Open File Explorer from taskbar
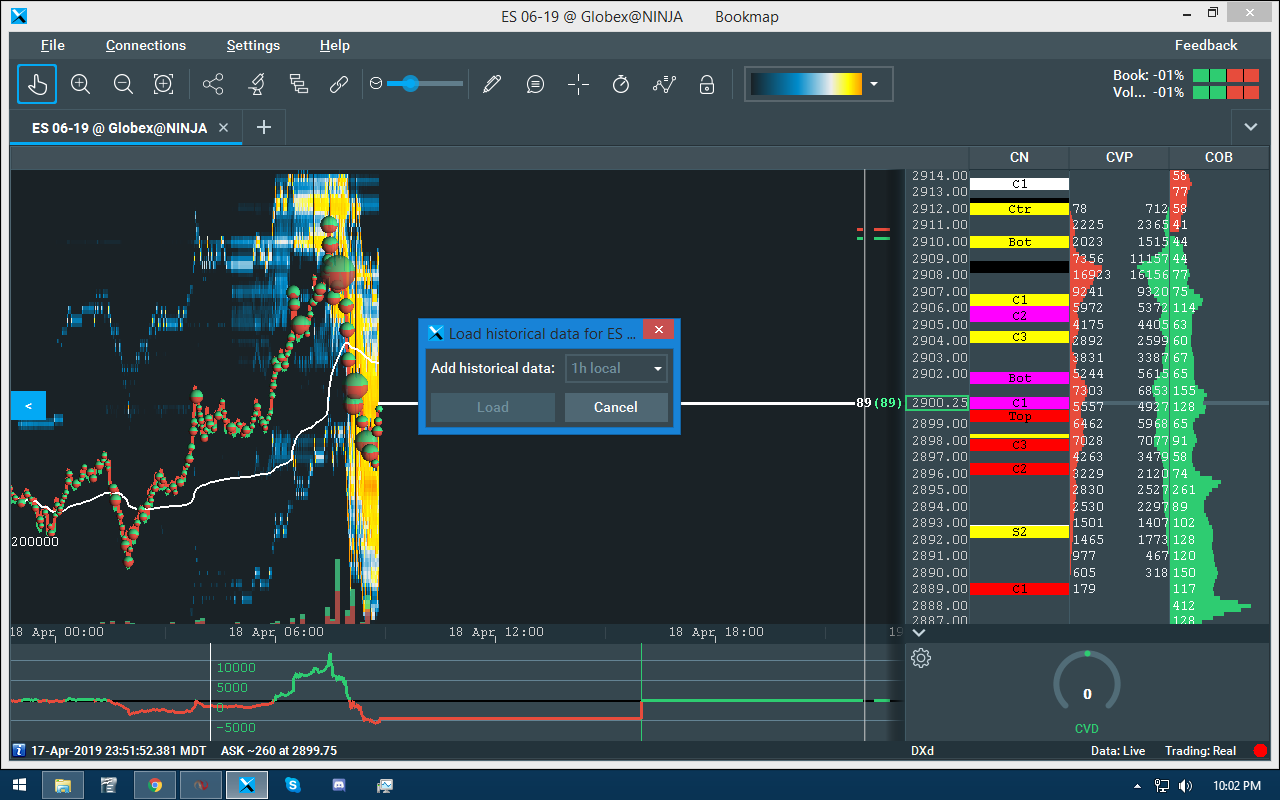This screenshot has height=800, width=1280. coord(63,785)
